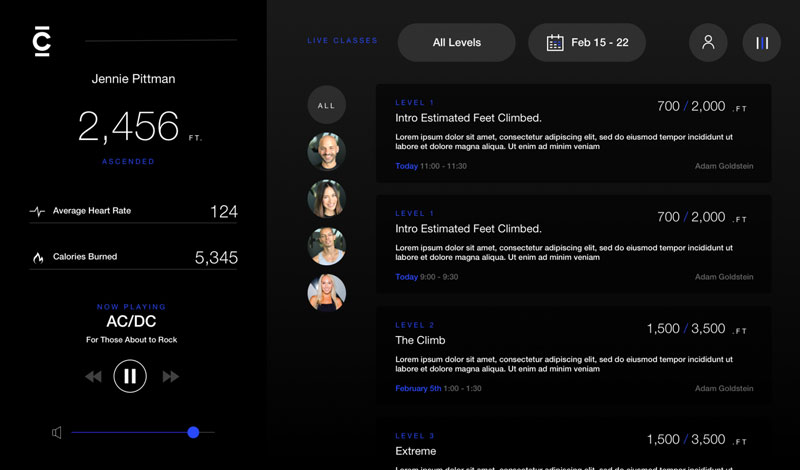Skip back with the rewind icon

(x=93, y=377)
